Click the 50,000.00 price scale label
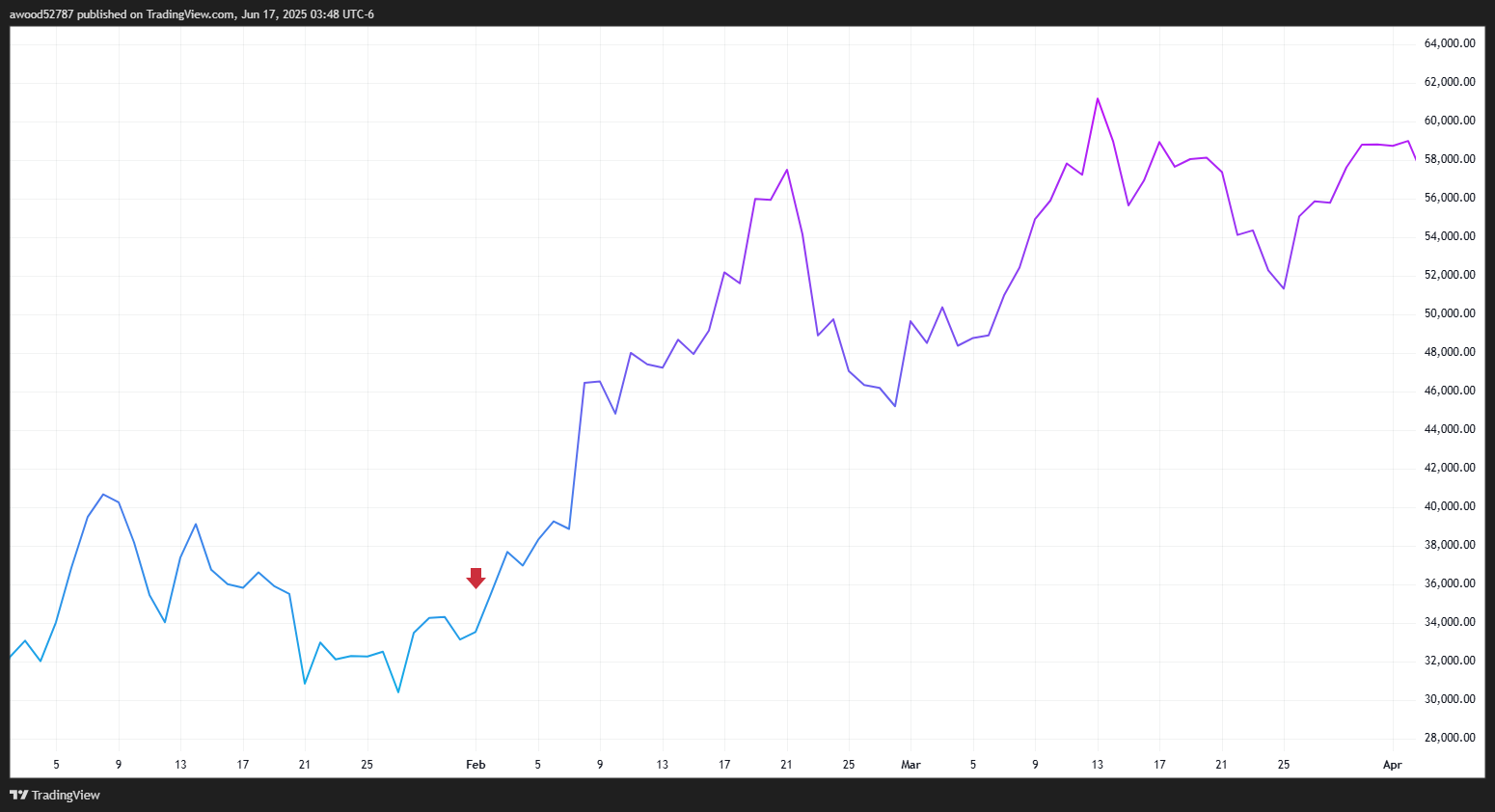 click(x=1450, y=313)
